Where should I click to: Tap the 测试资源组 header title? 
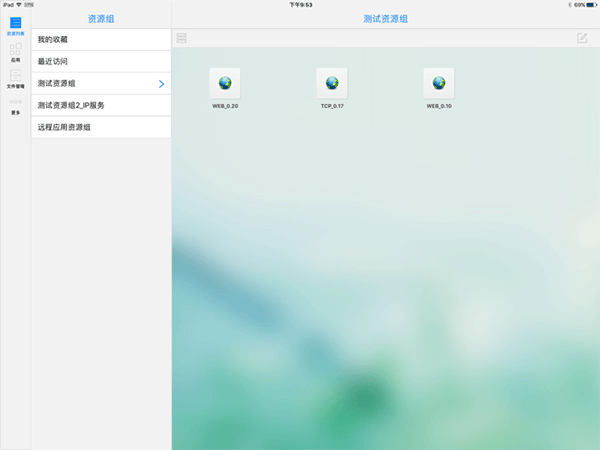click(x=385, y=19)
